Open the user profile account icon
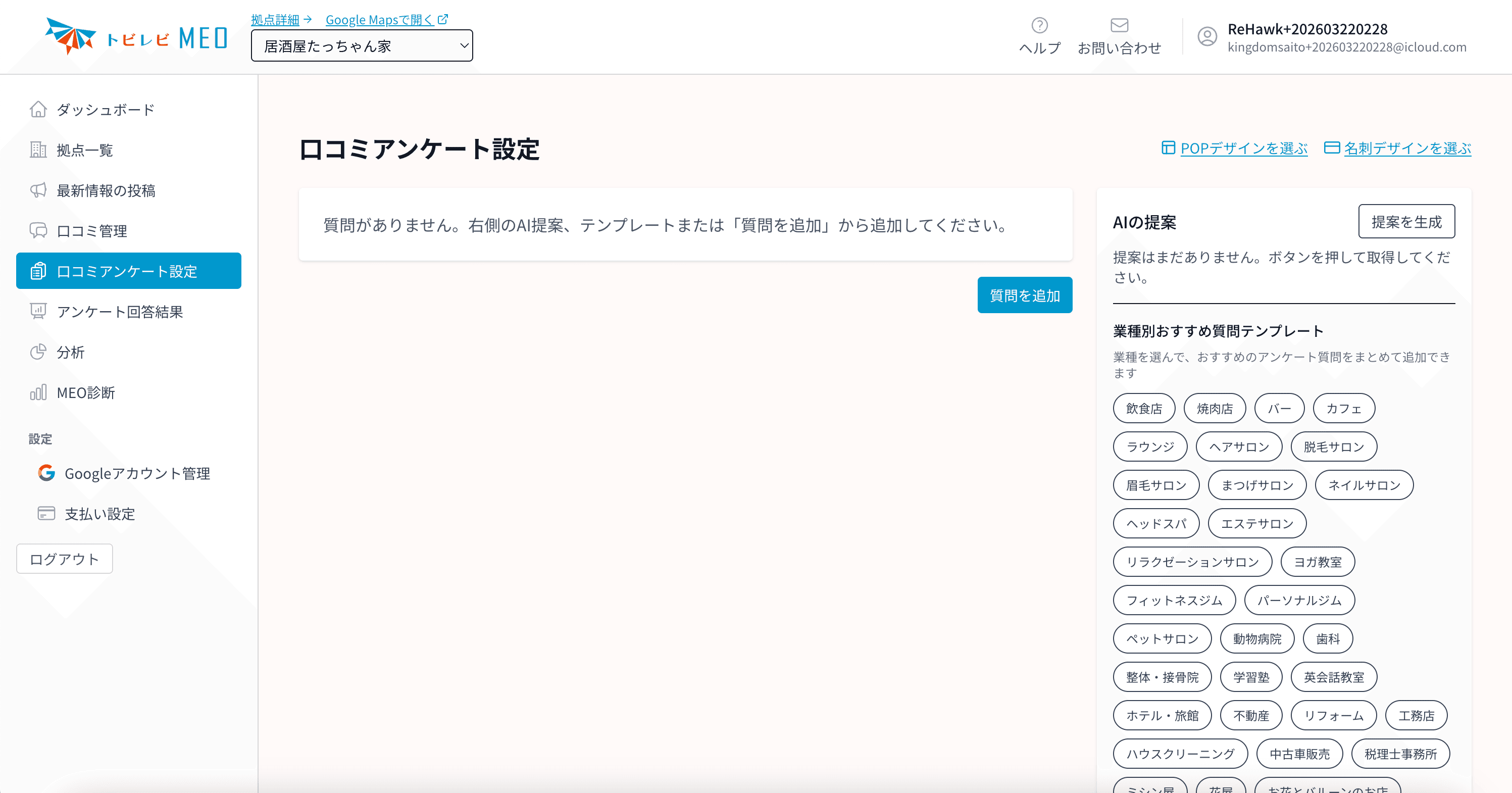1512x793 pixels. point(1207,37)
